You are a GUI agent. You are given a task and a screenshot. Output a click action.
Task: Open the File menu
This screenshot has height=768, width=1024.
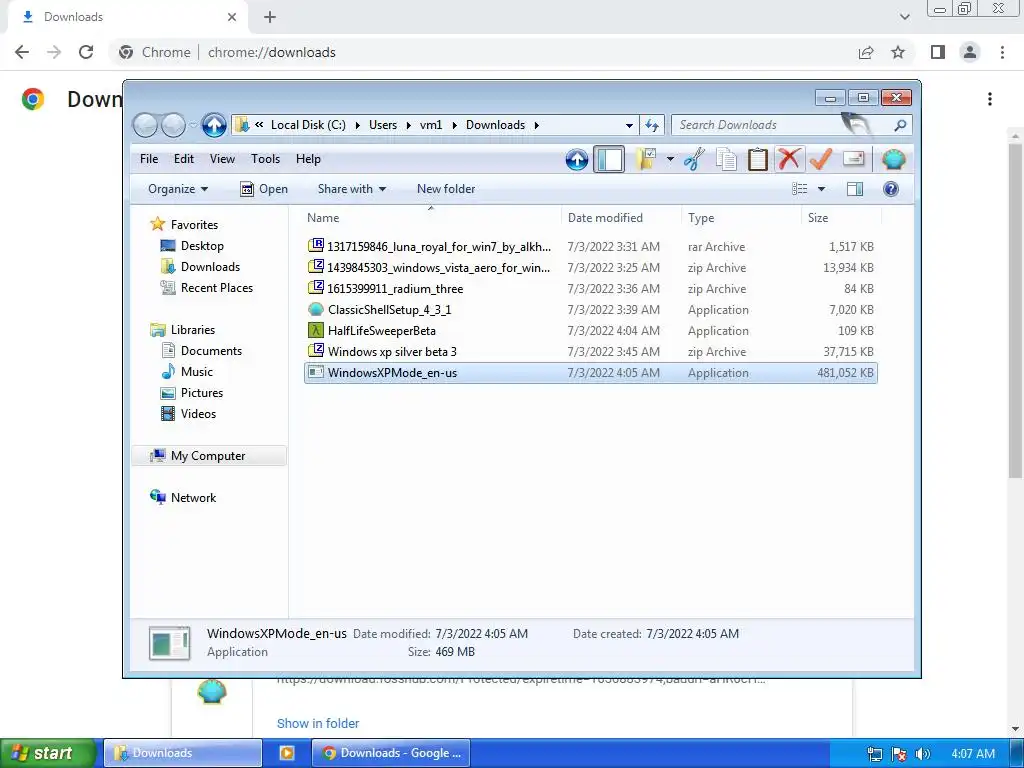click(x=149, y=159)
